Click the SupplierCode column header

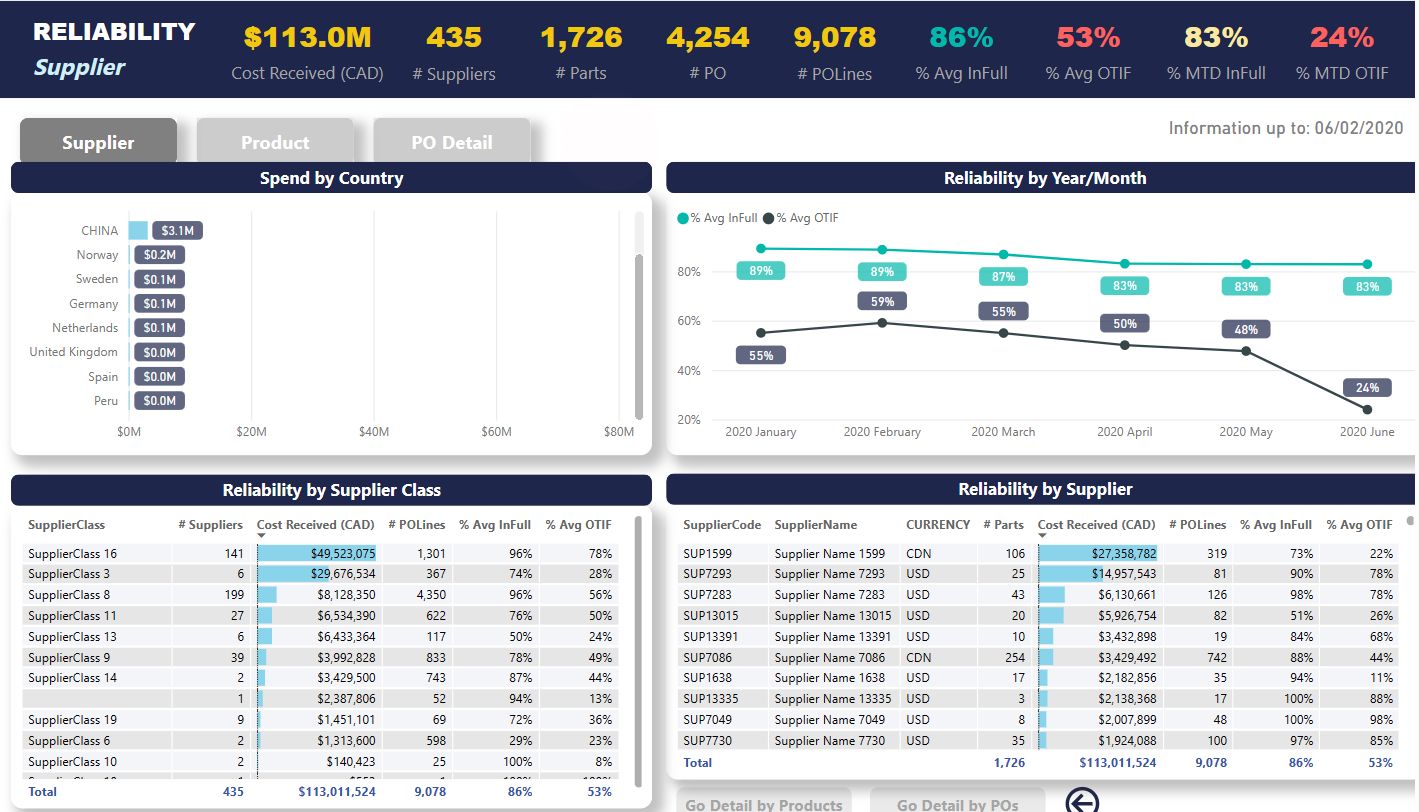(x=722, y=524)
